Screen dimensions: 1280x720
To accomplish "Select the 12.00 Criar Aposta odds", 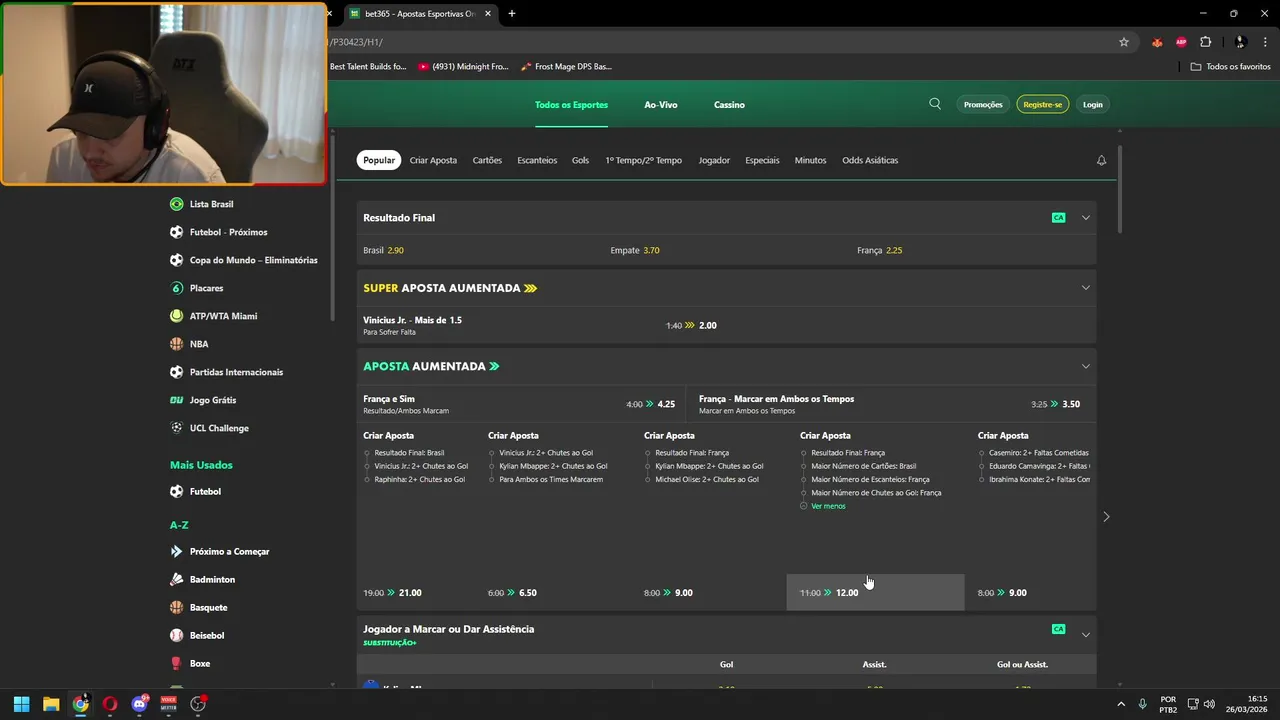I will 875,593.
